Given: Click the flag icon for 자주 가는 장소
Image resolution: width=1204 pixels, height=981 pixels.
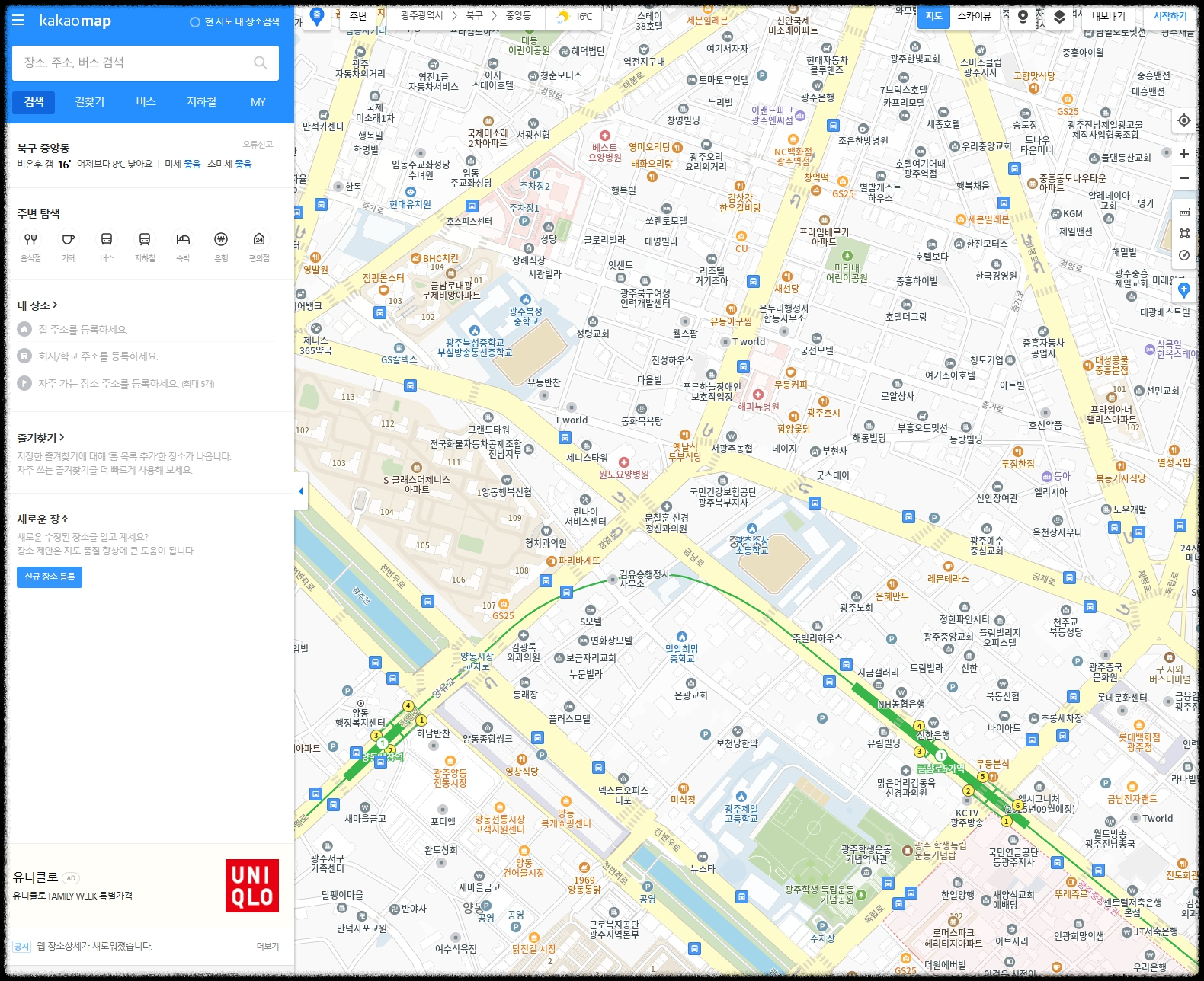Looking at the screenshot, I should point(24,383).
